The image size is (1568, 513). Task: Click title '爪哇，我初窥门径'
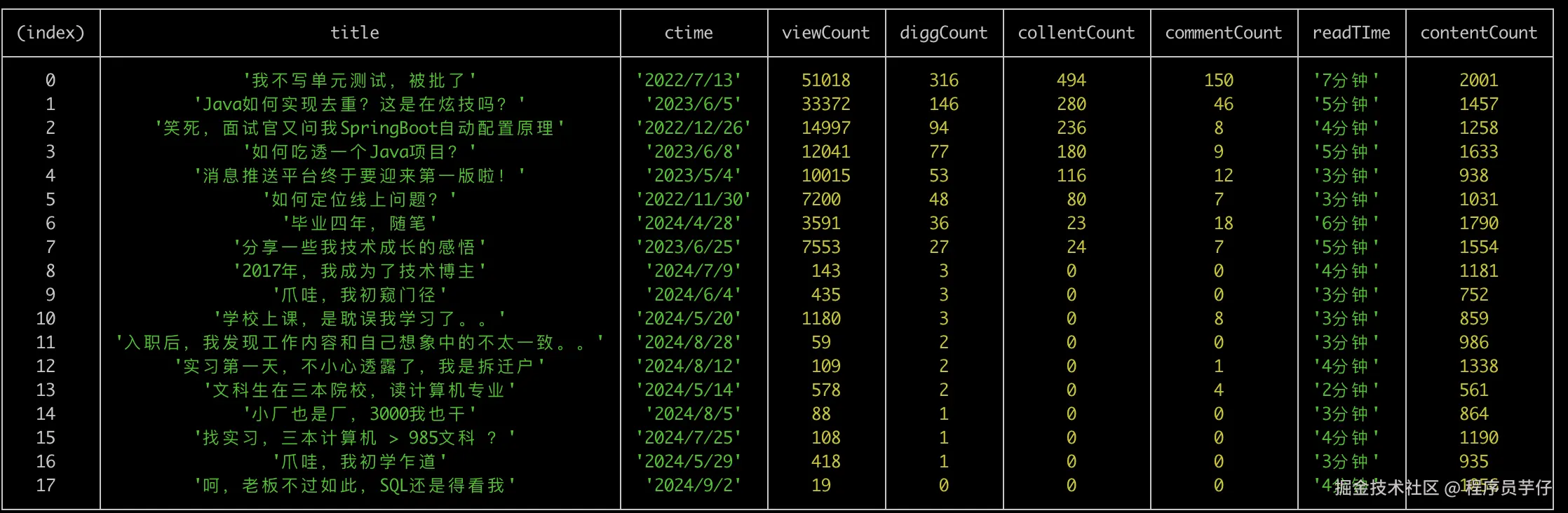point(360,295)
